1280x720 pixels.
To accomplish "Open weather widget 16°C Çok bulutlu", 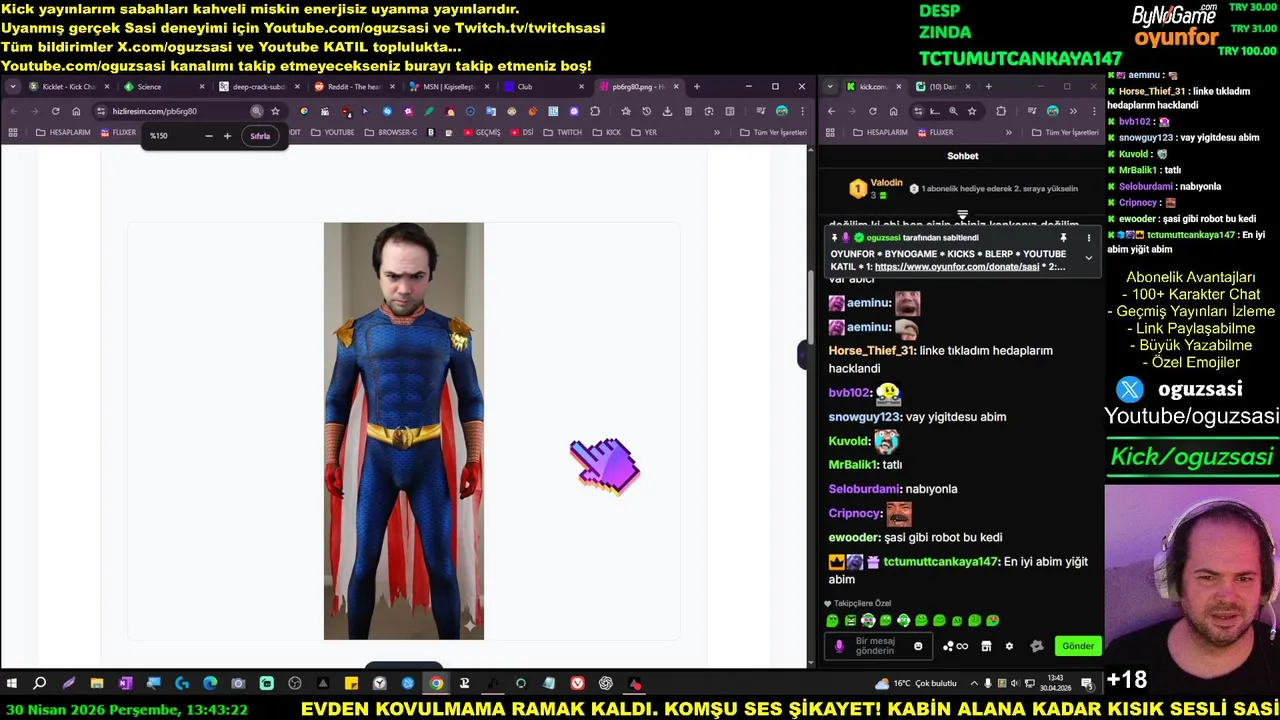I will tap(916, 684).
